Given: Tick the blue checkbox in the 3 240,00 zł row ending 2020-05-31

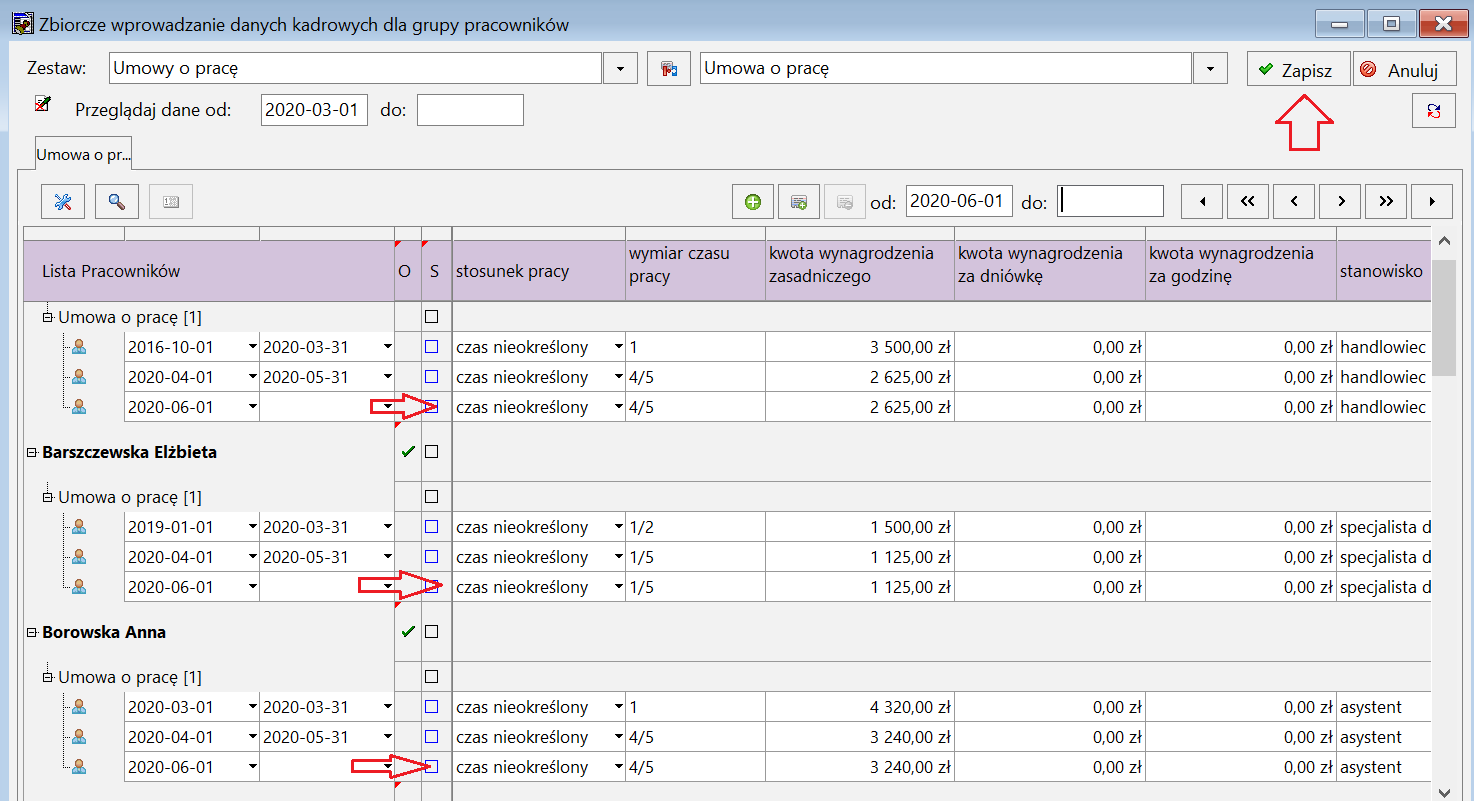Looking at the screenshot, I should pyautogui.click(x=432, y=737).
